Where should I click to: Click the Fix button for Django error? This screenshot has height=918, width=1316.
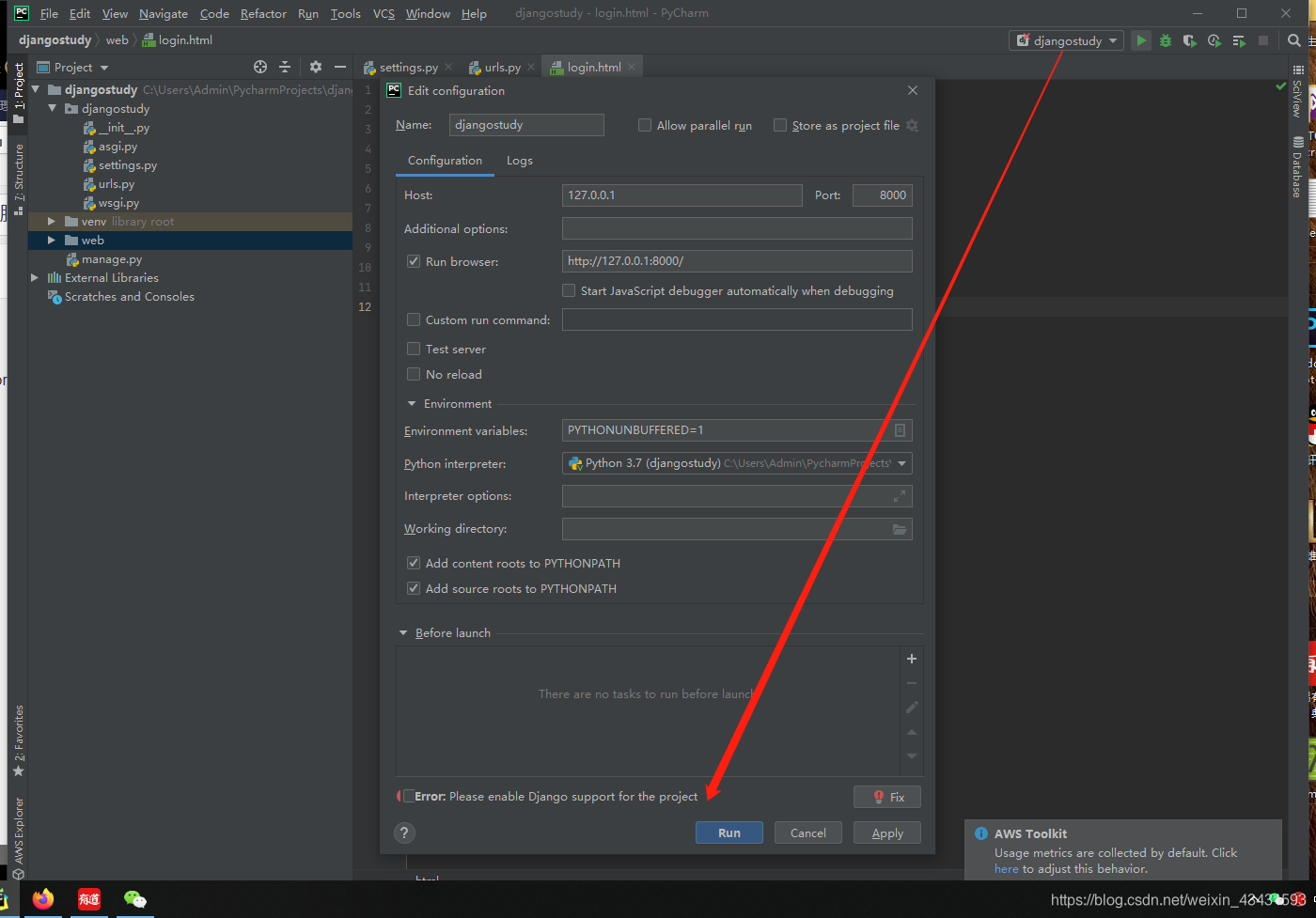coord(887,797)
